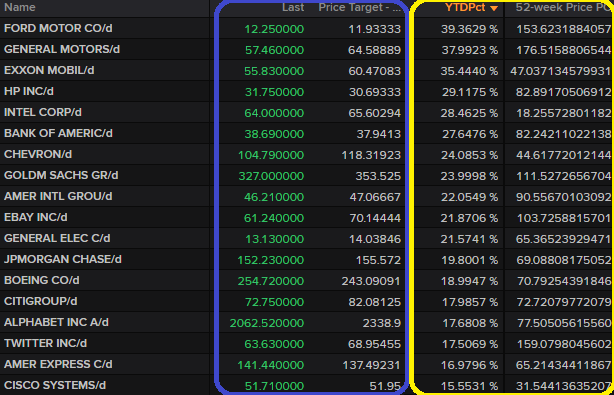Select the GENERAL ELEC C/d row name
The image size is (614, 395).
(x=57, y=238)
